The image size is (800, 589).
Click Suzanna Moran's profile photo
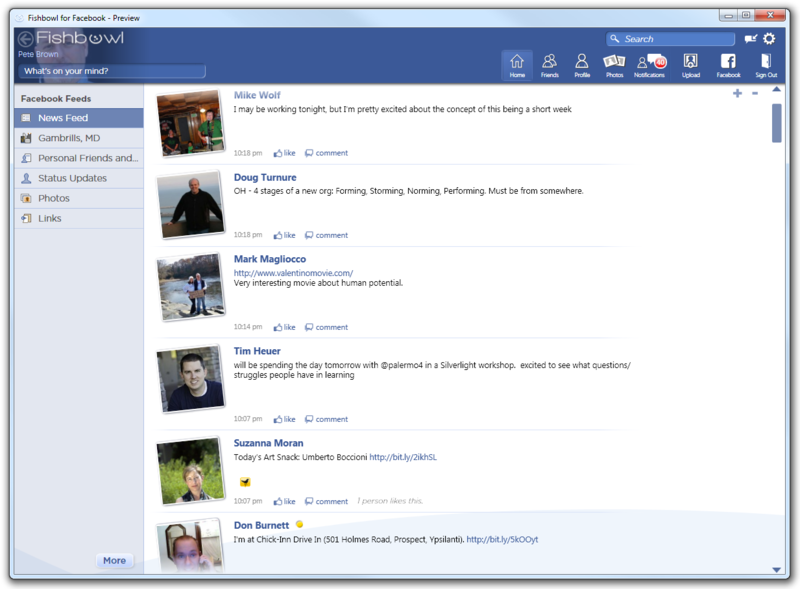tap(190, 471)
